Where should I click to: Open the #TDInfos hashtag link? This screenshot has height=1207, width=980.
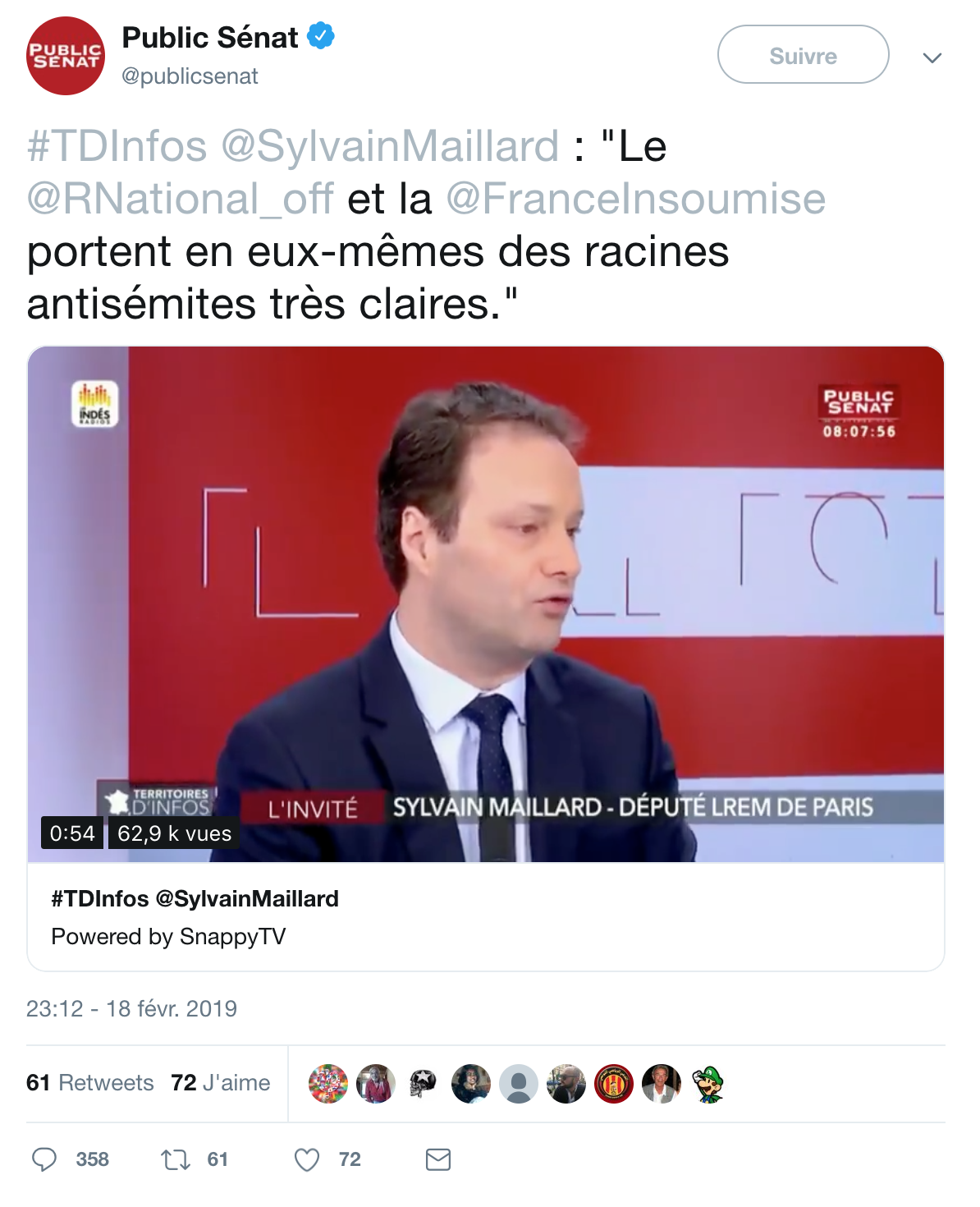point(117,146)
